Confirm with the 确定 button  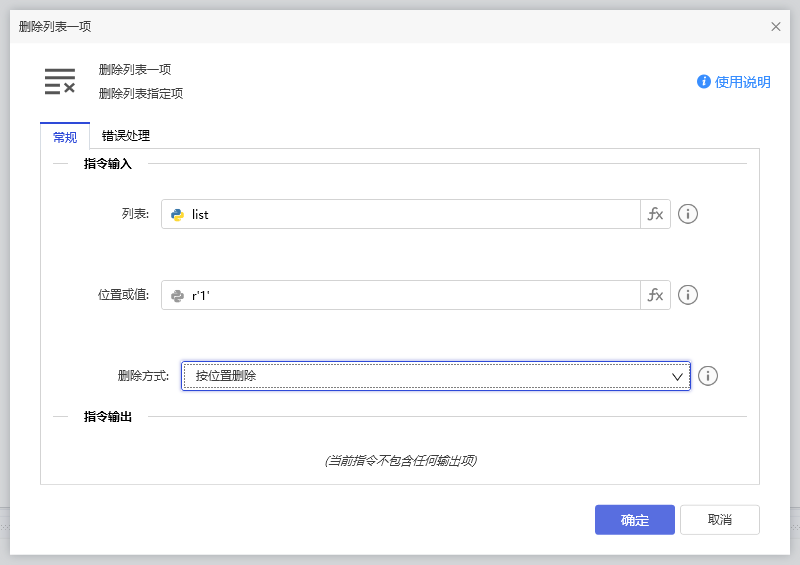(635, 520)
